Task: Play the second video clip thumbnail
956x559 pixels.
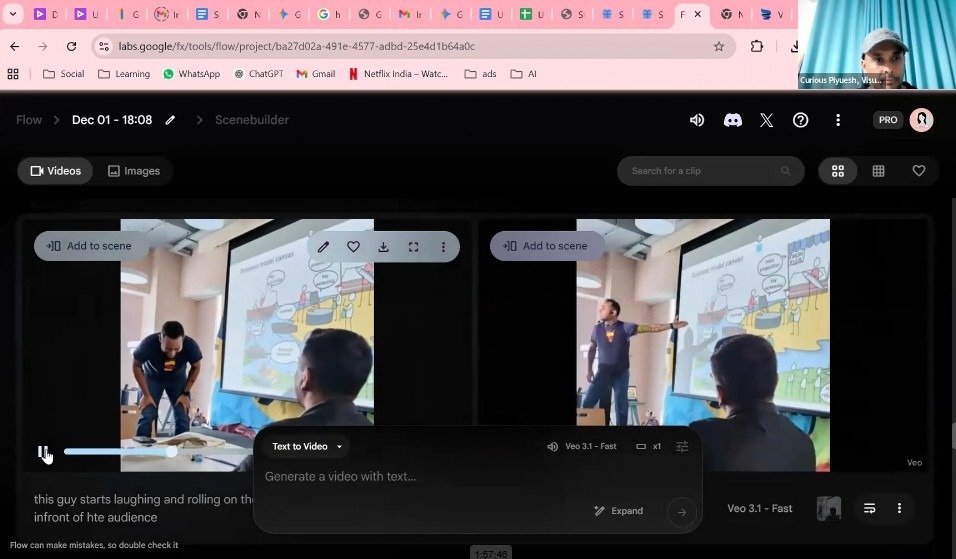Action: [x=703, y=345]
